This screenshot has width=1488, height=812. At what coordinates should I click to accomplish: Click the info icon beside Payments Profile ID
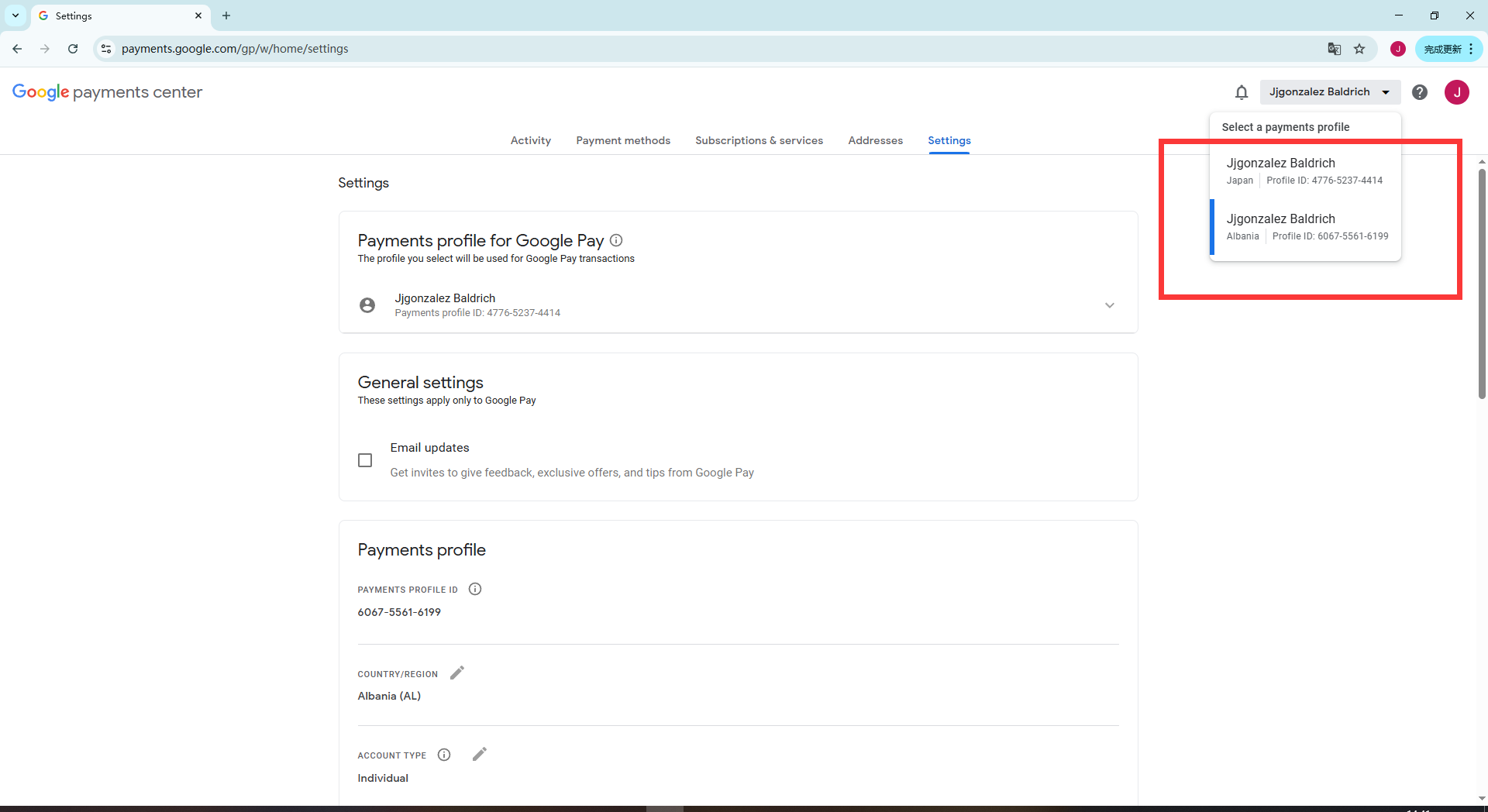[475, 589]
